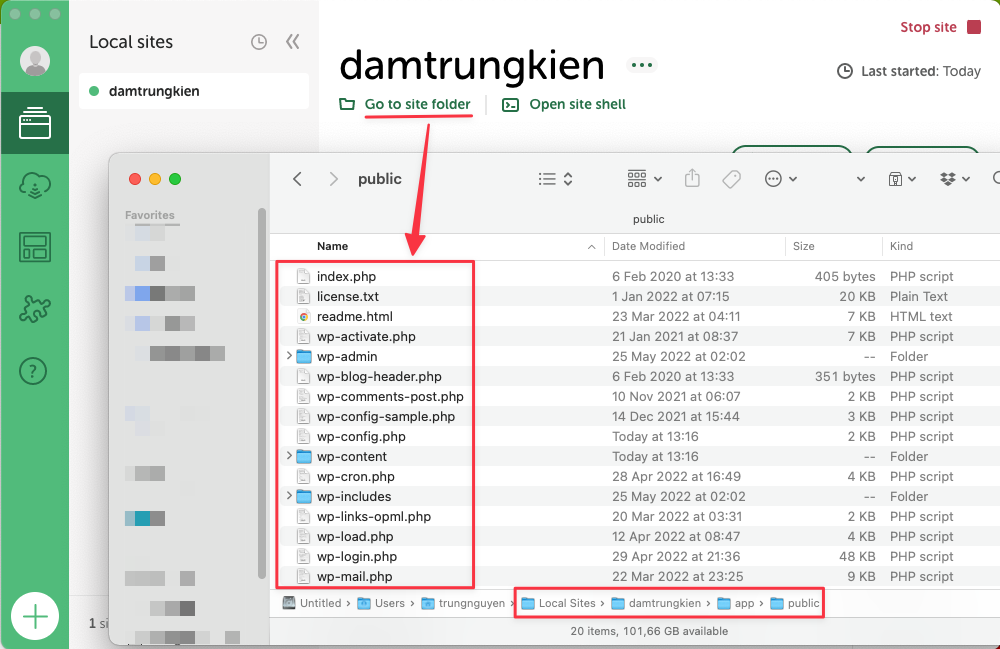Change Finder list view mode
The width and height of the screenshot is (1000, 649).
pos(555,179)
